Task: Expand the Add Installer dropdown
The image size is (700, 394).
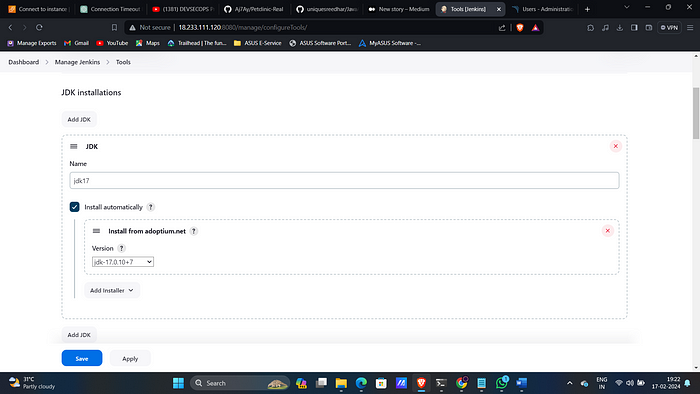Action: pos(112,290)
